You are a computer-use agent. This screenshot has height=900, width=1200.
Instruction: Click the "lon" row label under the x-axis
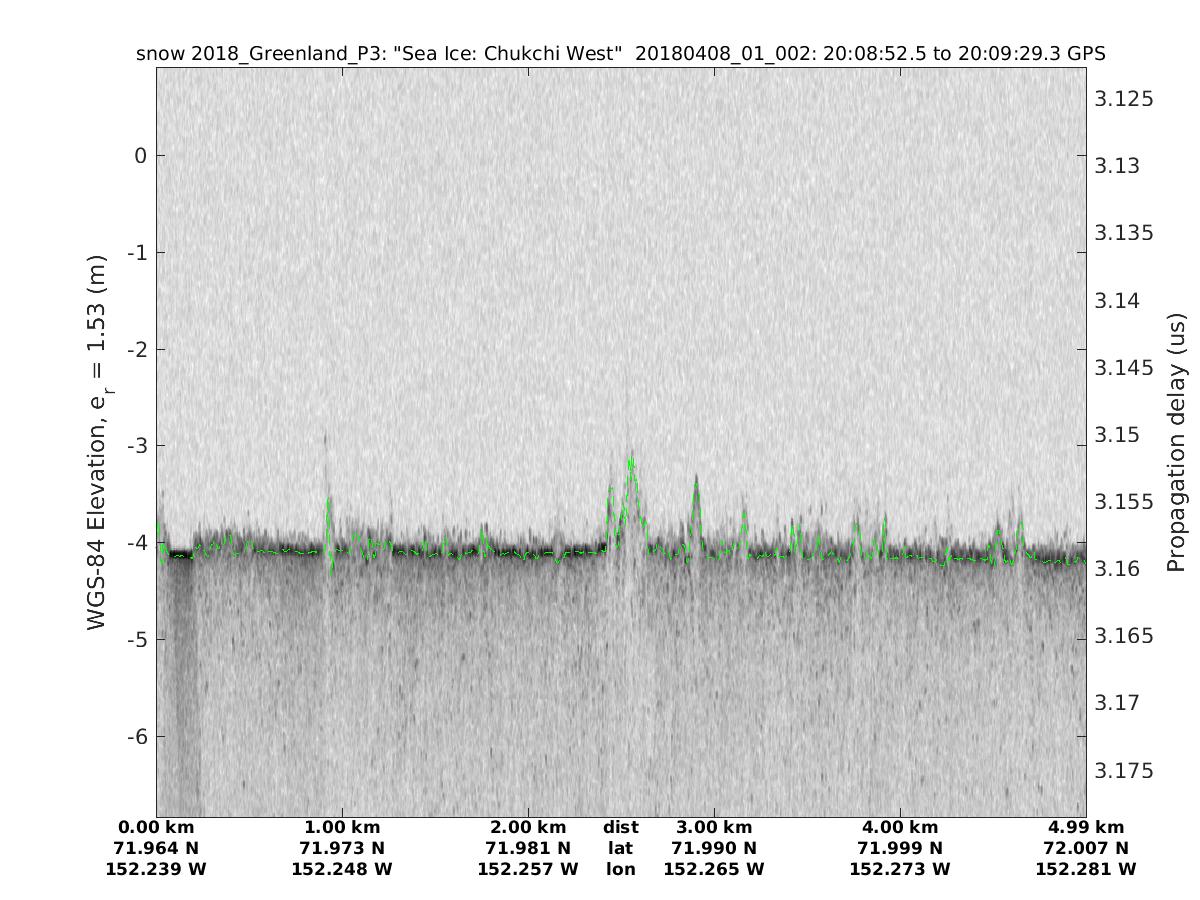[x=621, y=869]
